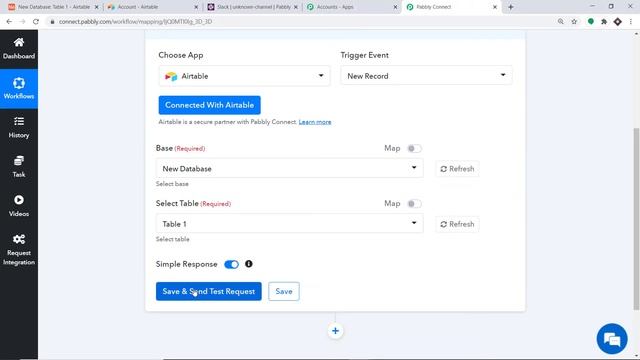The height and width of the screenshot is (360, 640).
Task: Click the 'Simple Response' label
Action: pyautogui.click(x=187, y=264)
